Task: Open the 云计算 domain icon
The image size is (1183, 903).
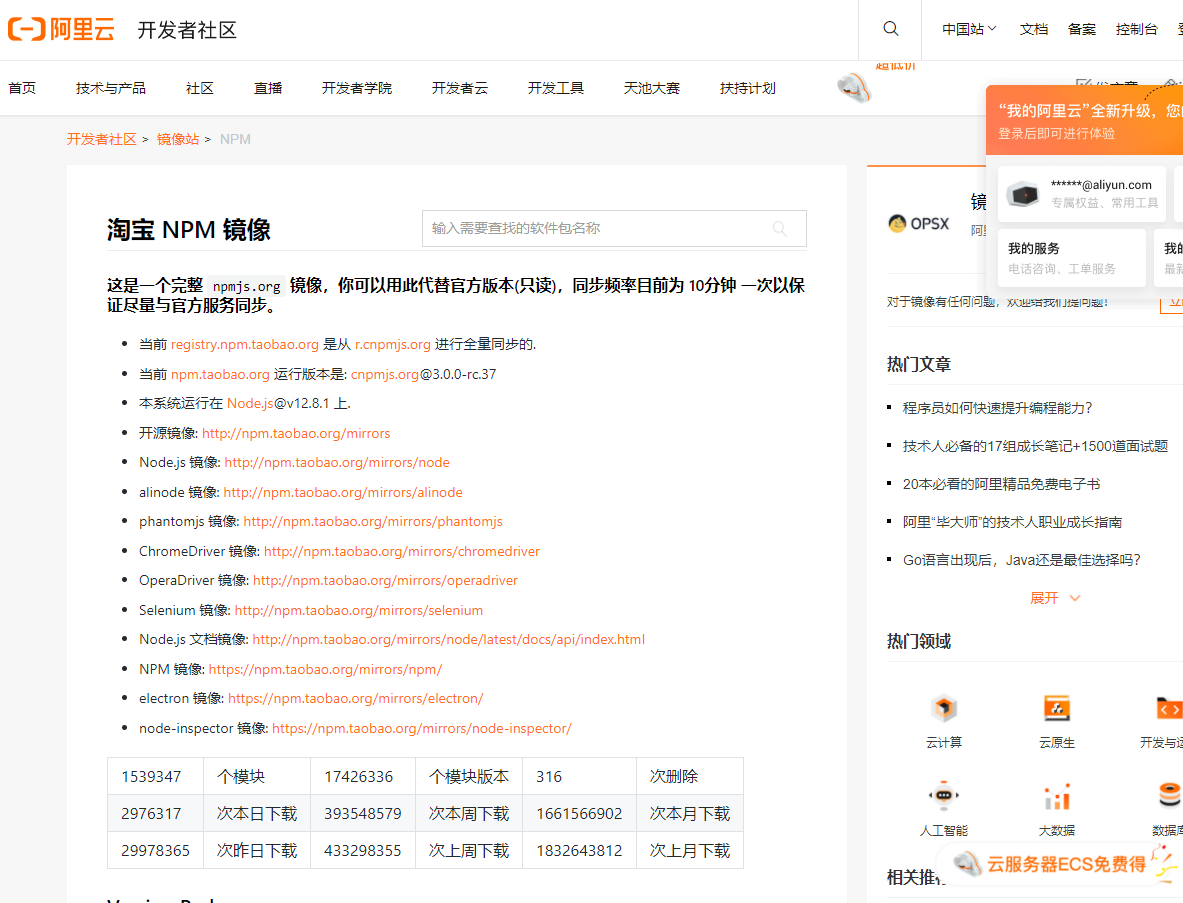Action: click(944, 708)
